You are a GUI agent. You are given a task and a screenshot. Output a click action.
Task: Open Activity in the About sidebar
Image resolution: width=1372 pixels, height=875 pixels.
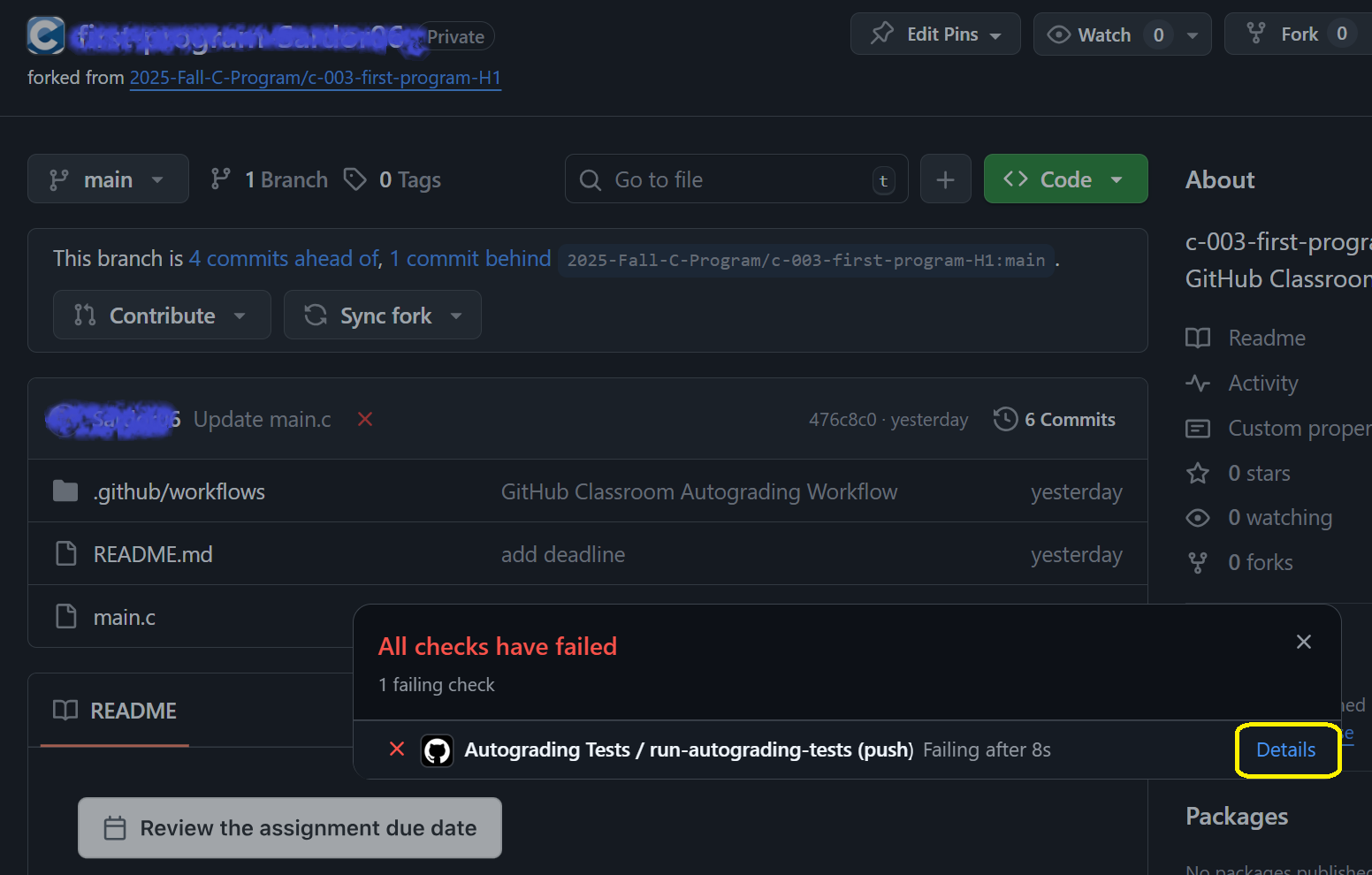(1262, 384)
